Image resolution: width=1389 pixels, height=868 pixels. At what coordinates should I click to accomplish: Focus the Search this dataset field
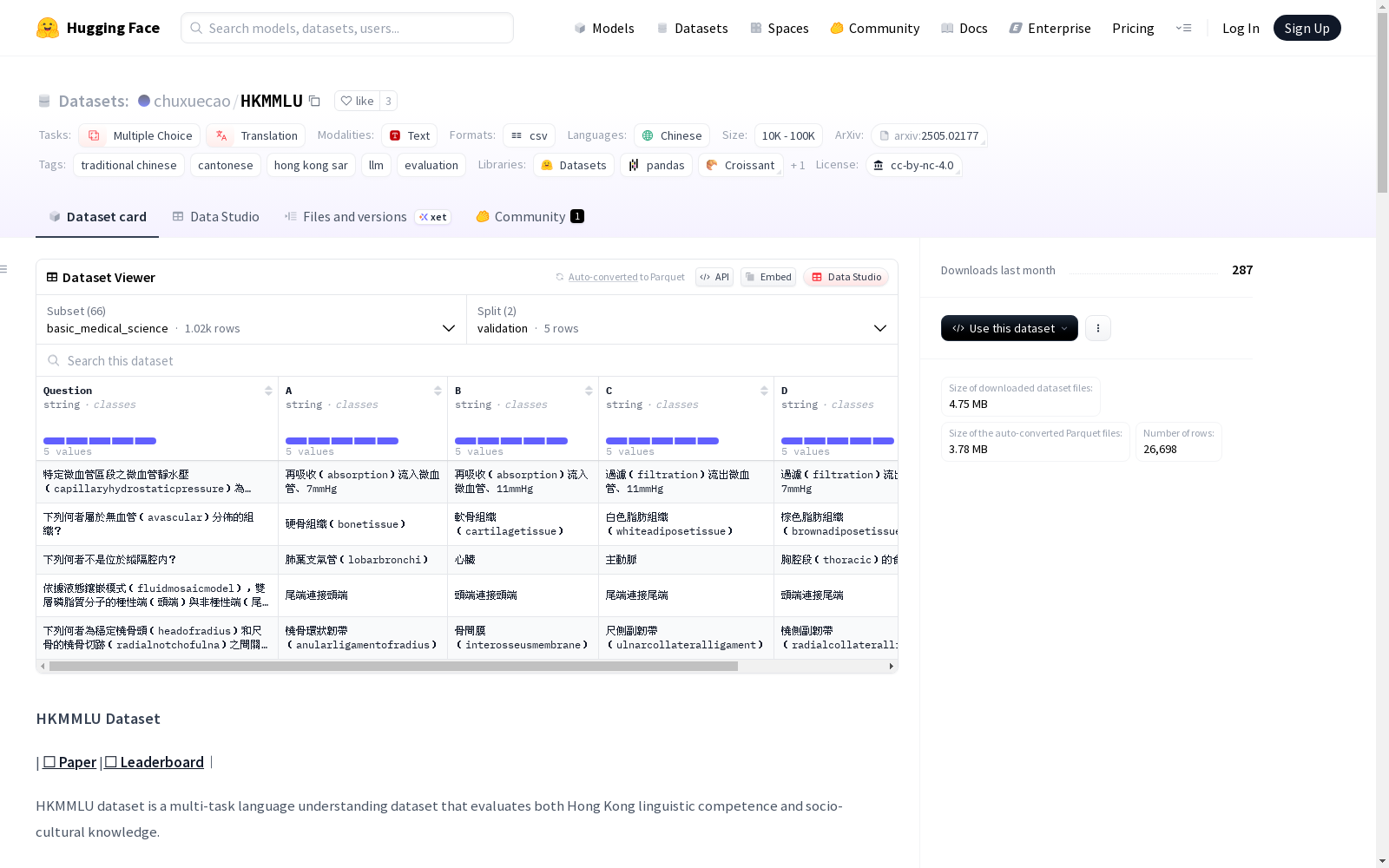click(467, 360)
